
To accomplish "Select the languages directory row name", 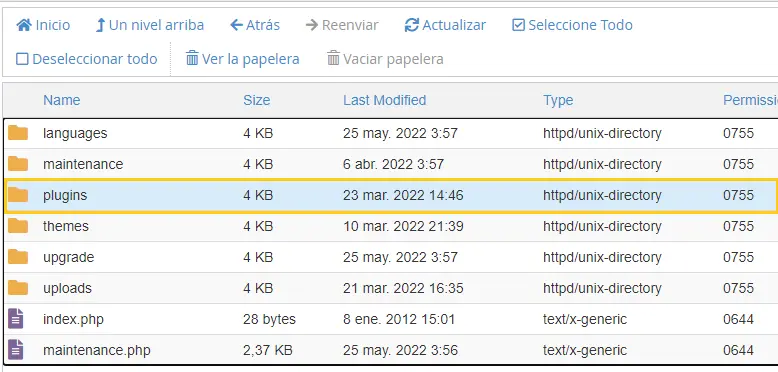I will [75, 133].
